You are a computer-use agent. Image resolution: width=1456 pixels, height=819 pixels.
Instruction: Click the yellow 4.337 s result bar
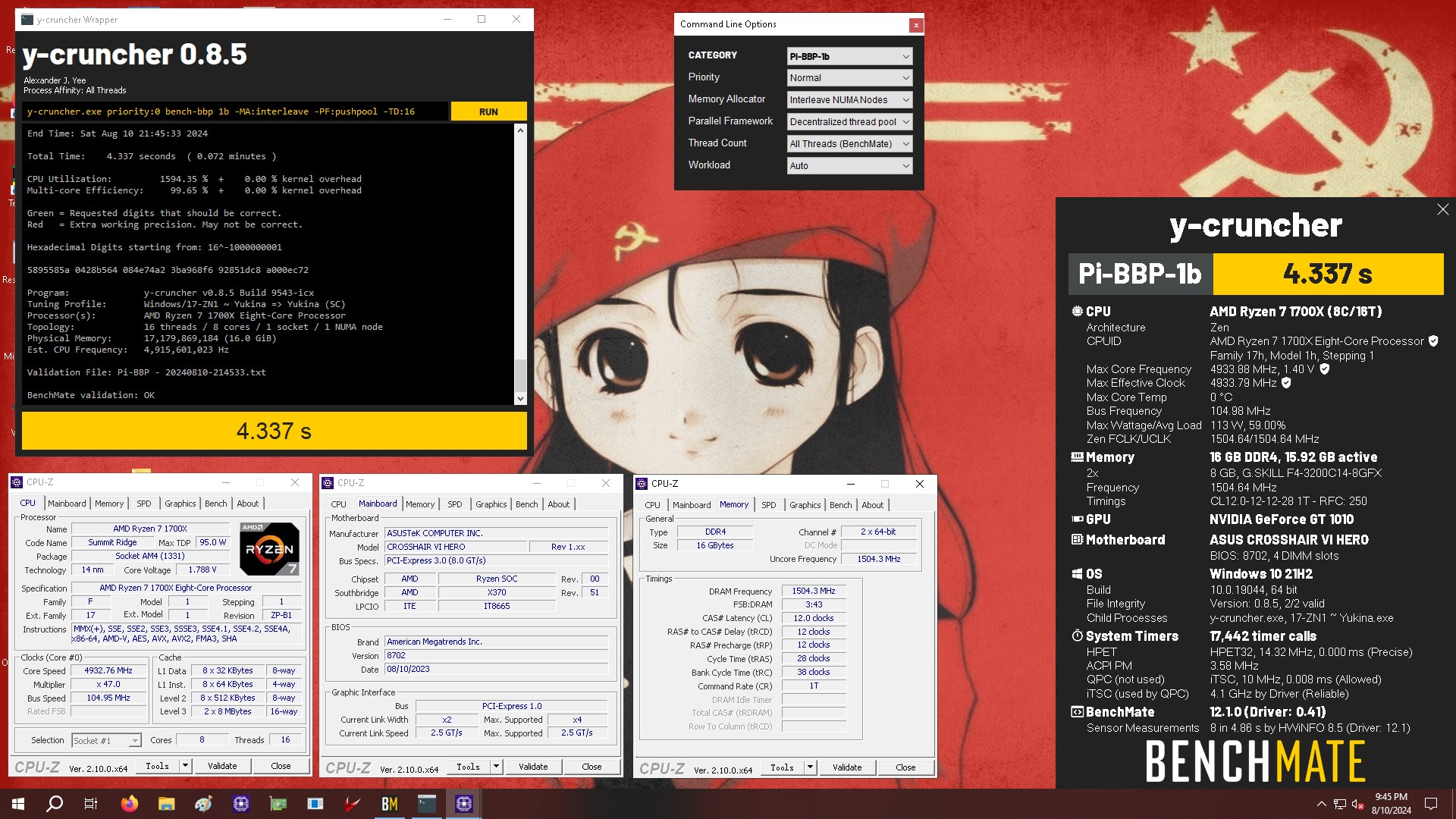(274, 431)
